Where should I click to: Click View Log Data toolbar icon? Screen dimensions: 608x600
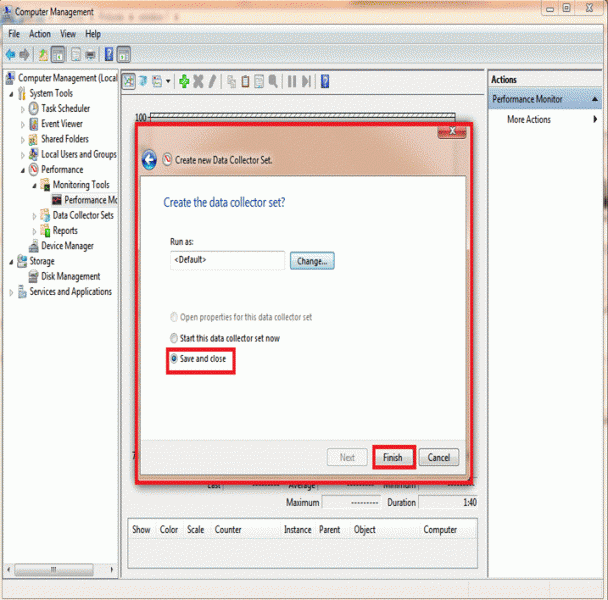[x=143, y=81]
